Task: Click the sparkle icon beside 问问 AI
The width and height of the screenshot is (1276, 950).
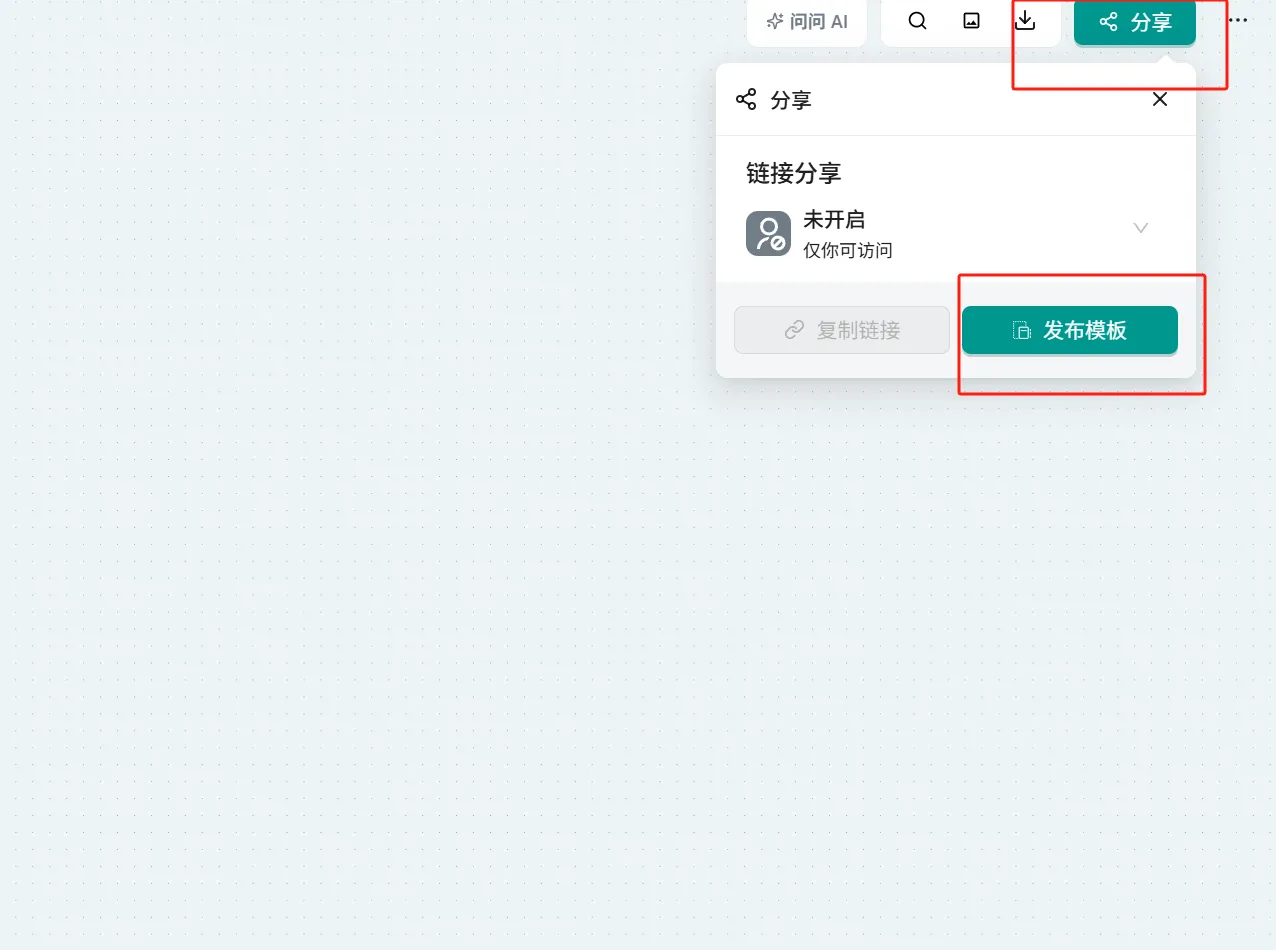Action: pyautogui.click(x=774, y=22)
